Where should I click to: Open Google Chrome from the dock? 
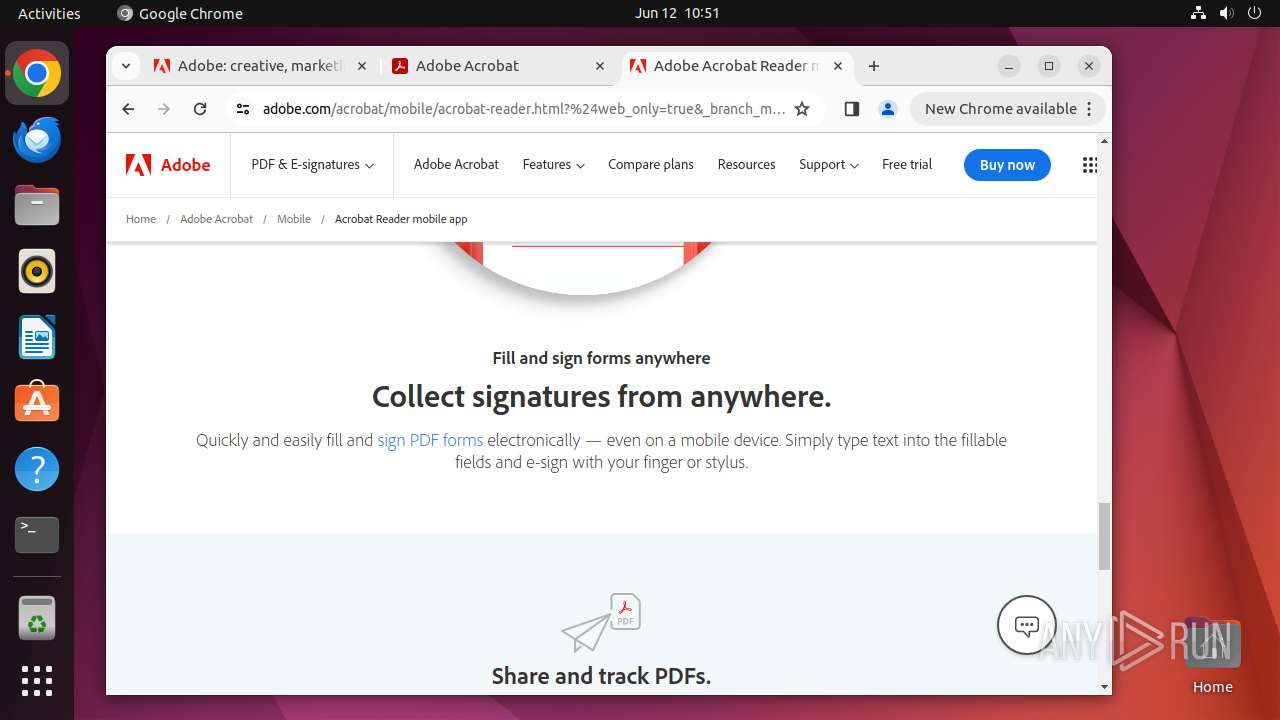pos(37,74)
